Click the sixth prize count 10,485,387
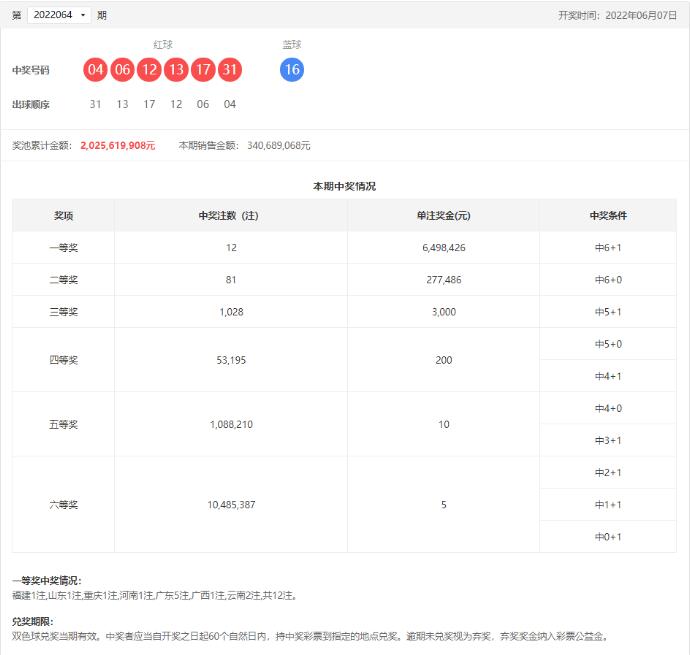690x655 pixels. (x=231, y=505)
